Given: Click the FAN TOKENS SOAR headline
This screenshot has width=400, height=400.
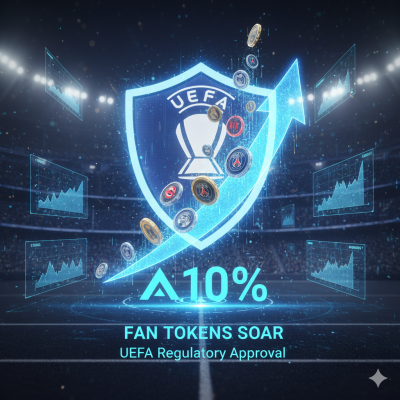Looking at the screenshot, I should pos(204,333).
